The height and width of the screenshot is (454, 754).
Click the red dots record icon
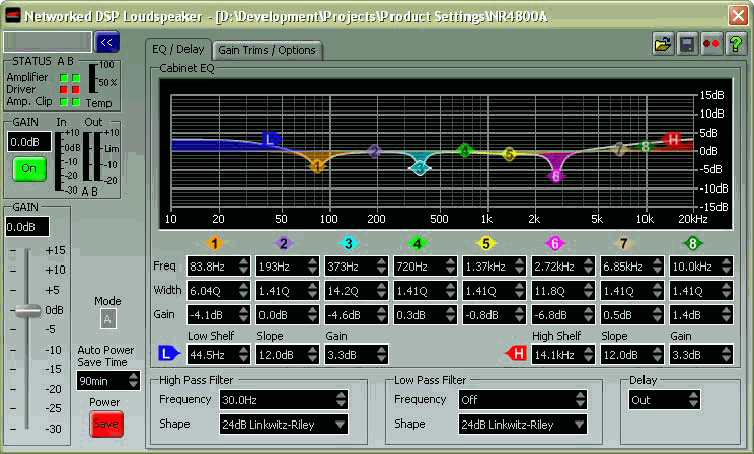click(711, 44)
